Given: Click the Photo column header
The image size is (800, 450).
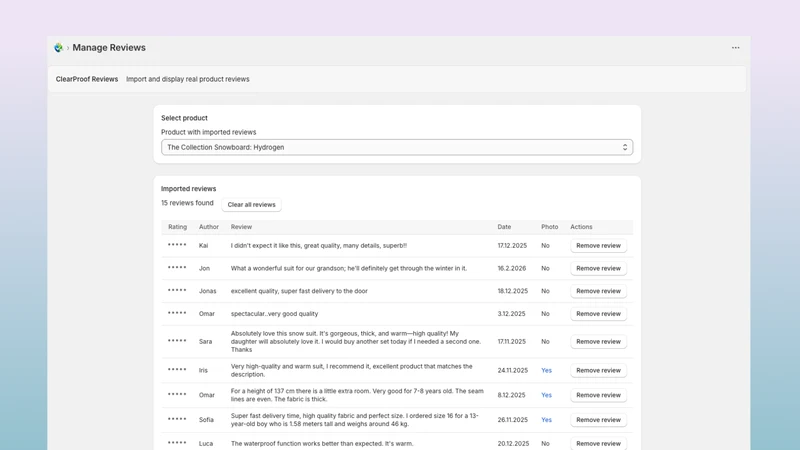Looking at the screenshot, I should point(549,227).
